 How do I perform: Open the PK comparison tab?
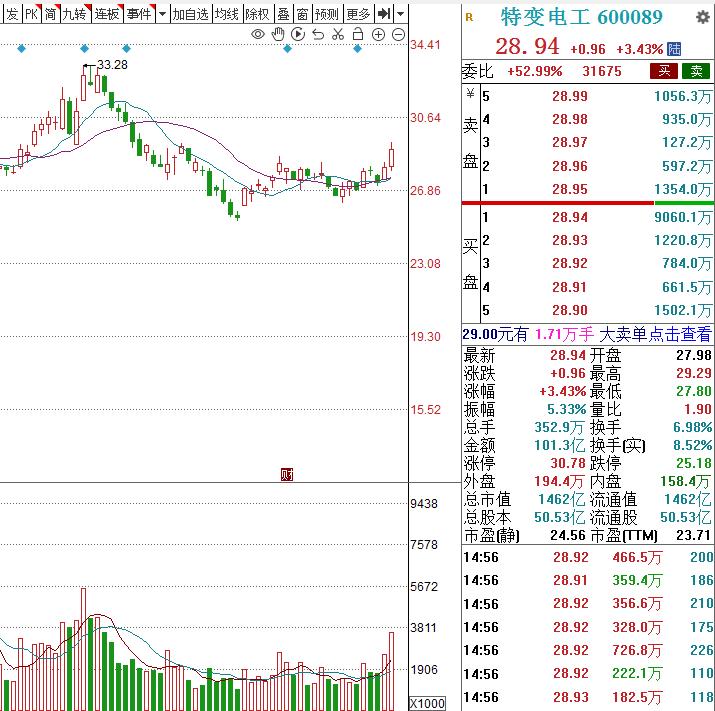[31, 14]
